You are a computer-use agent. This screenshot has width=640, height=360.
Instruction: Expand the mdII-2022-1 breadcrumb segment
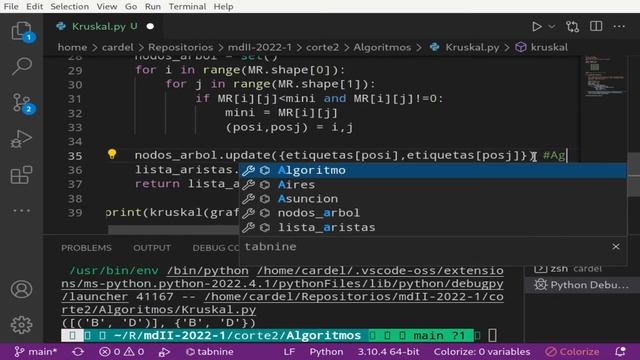coord(260,47)
